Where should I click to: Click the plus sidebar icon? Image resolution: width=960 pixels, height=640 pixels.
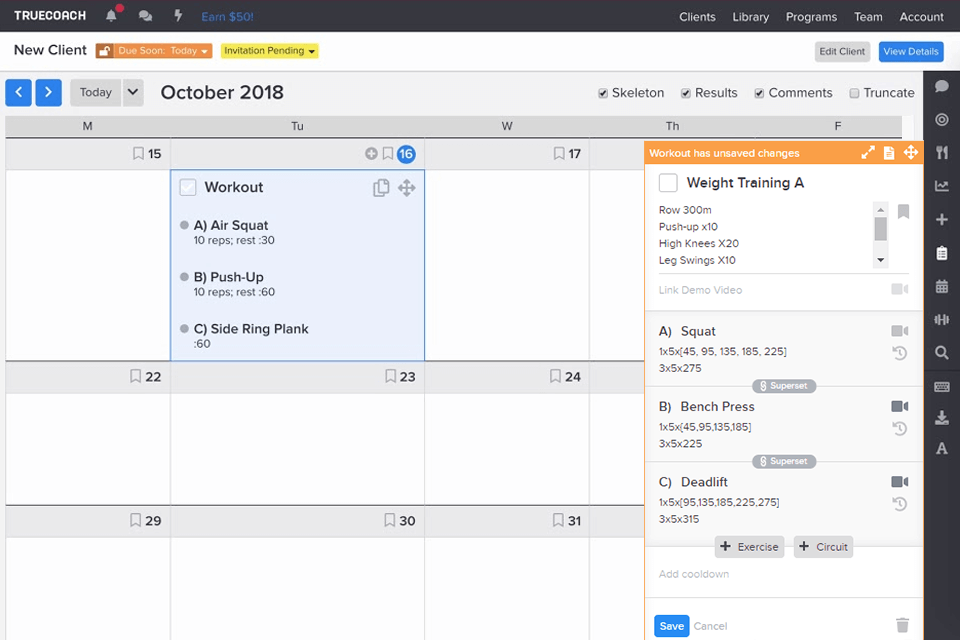pos(942,219)
